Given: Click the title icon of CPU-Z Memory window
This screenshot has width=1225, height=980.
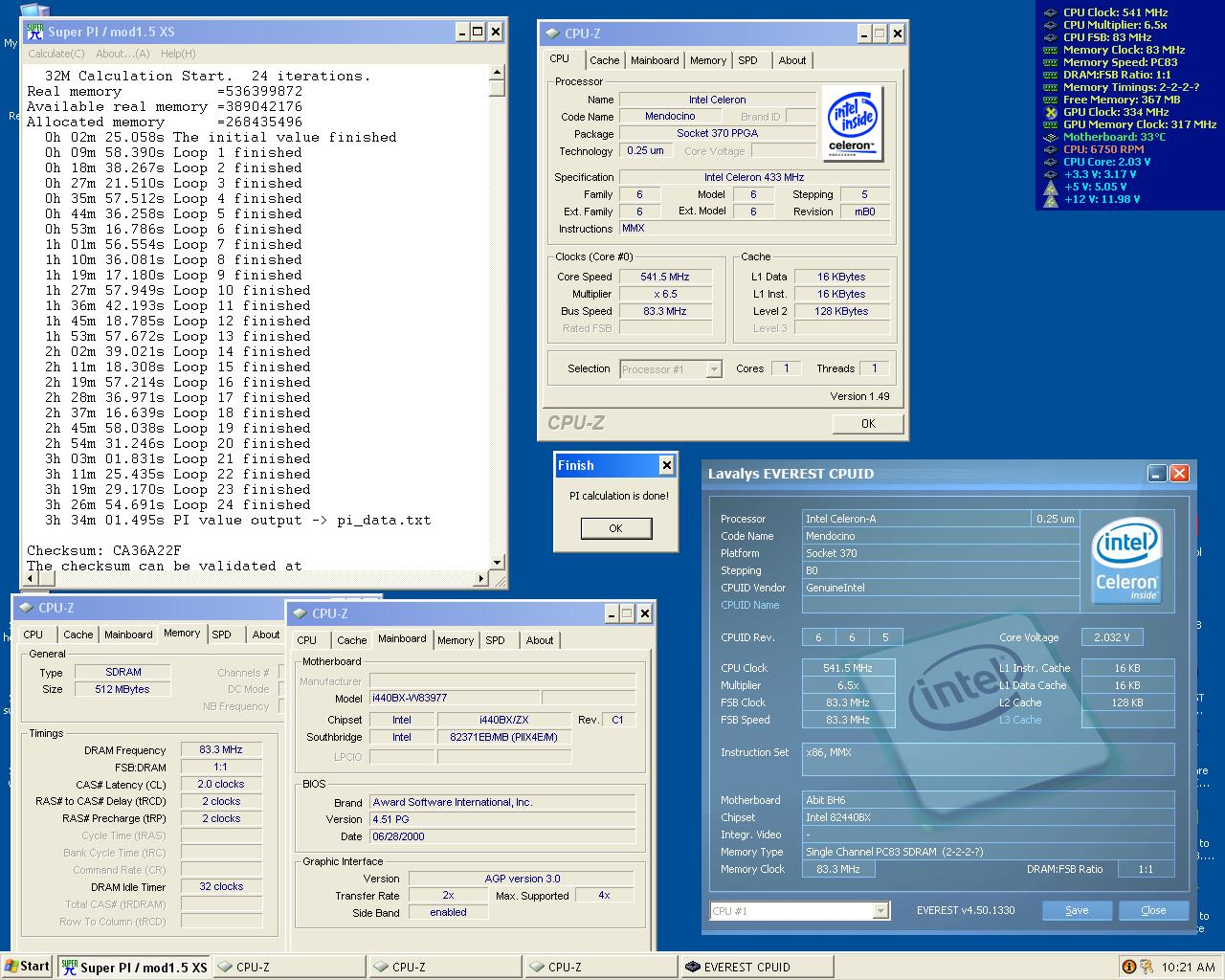Looking at the screenshot, I should (x=26, y=608).
